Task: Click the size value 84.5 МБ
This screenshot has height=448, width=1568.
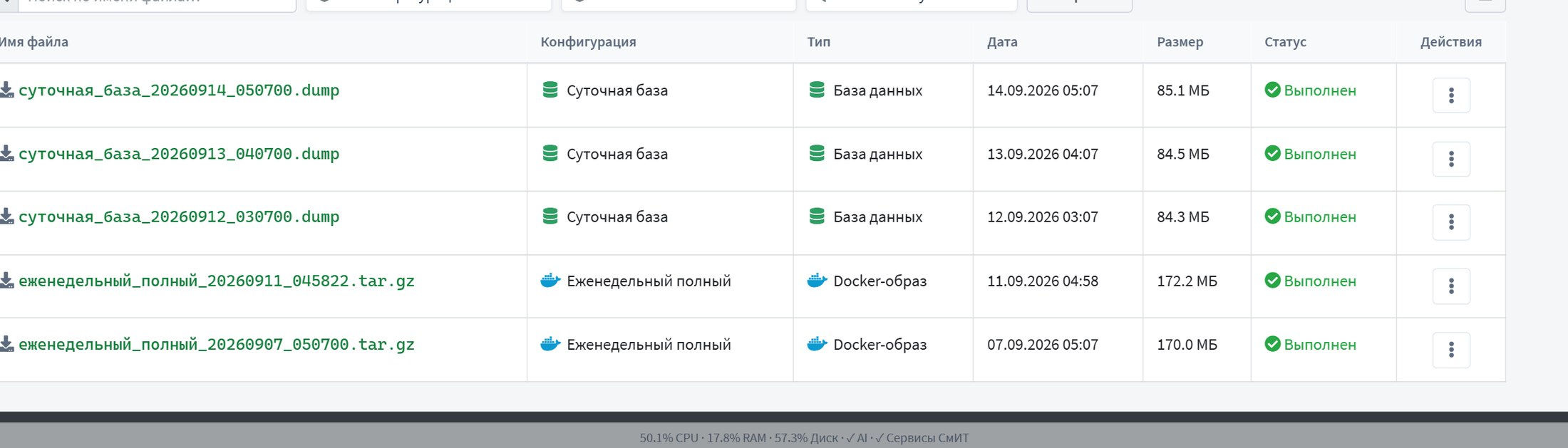Action: point(1183,154)
